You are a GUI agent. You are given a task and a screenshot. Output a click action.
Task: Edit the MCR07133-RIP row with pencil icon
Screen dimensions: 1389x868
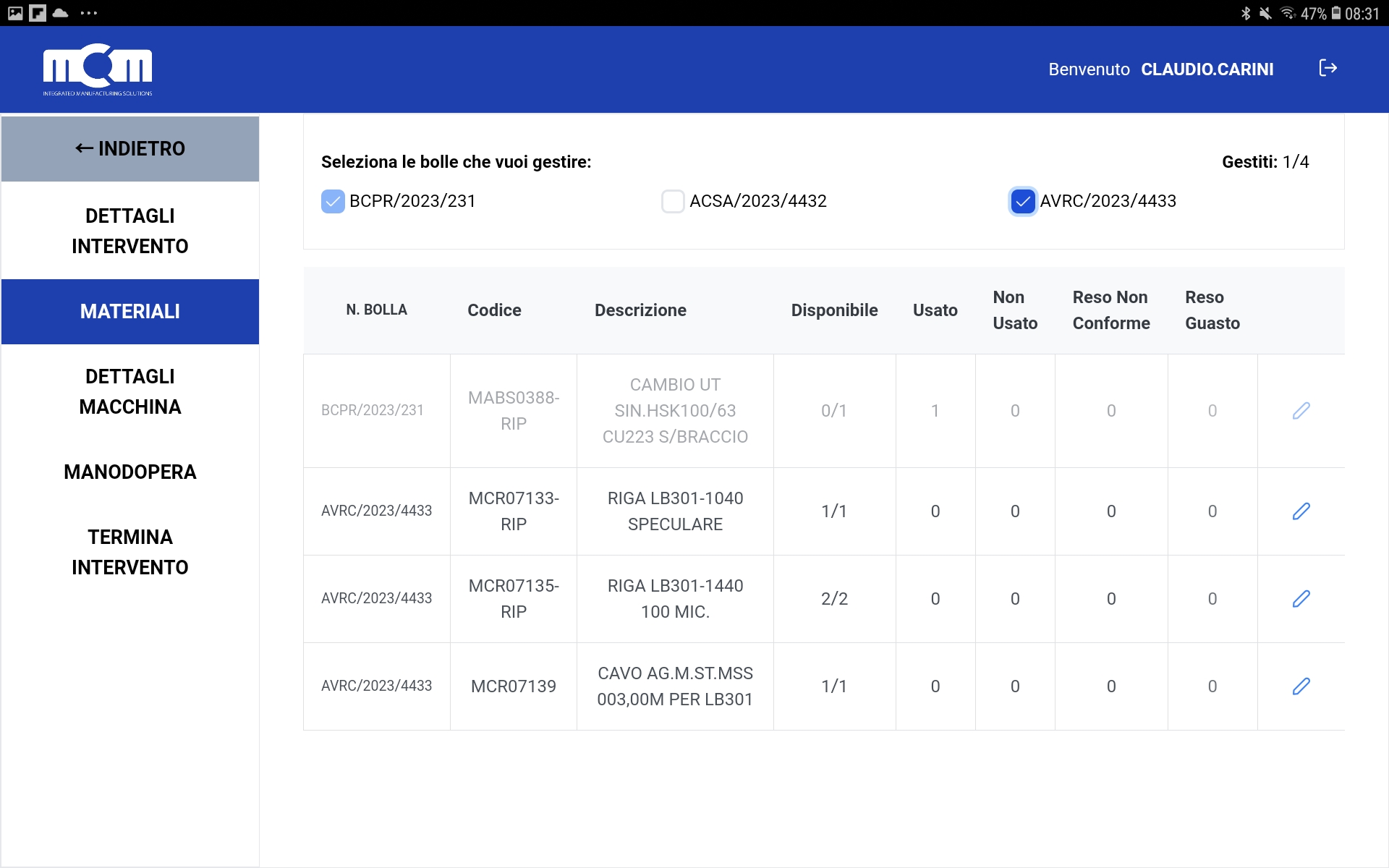[x=1301, y=511]
